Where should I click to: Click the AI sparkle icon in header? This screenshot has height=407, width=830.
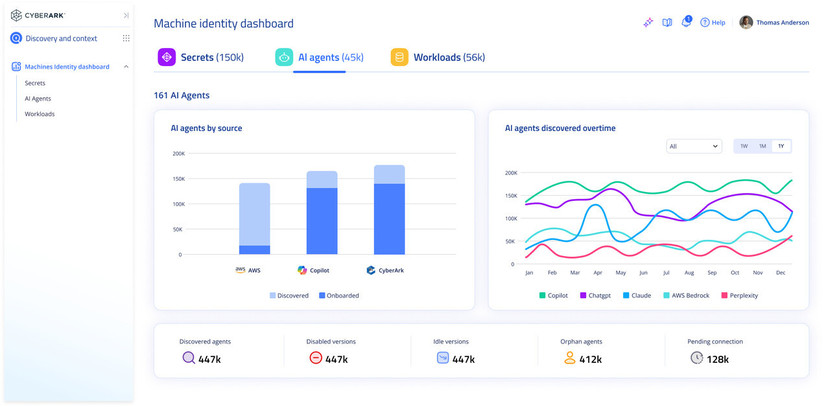(x=648, y=23)
